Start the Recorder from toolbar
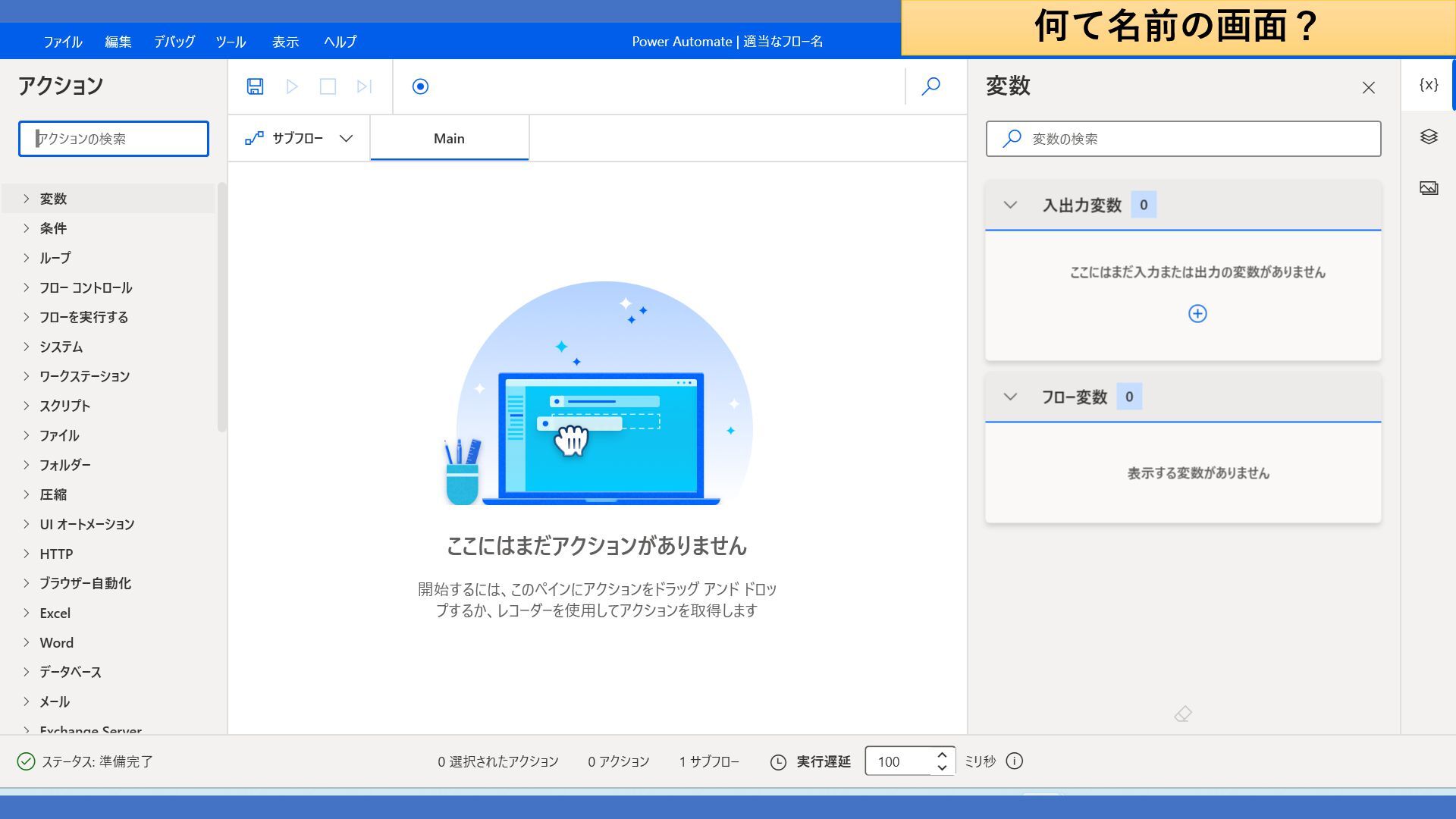 pyautogui.click(x=420, y=86)
